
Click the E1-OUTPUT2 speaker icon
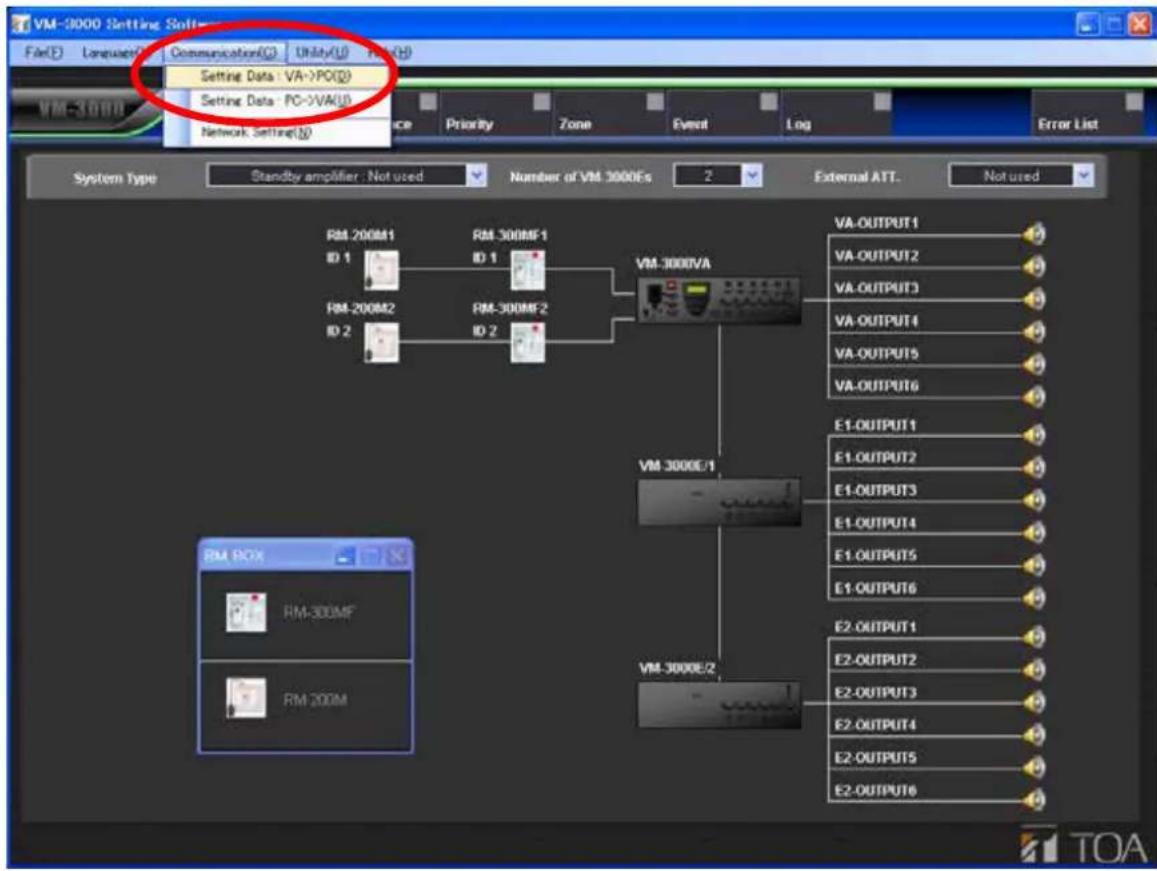pyautogui.click(x=1035, y=467)
